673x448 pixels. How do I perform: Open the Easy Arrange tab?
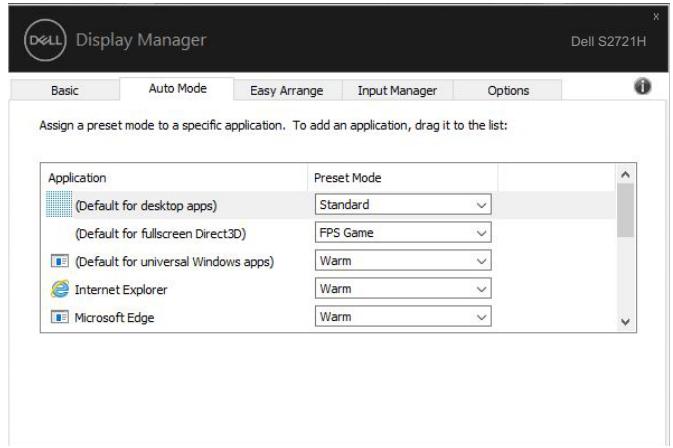(x=287, y=91)
